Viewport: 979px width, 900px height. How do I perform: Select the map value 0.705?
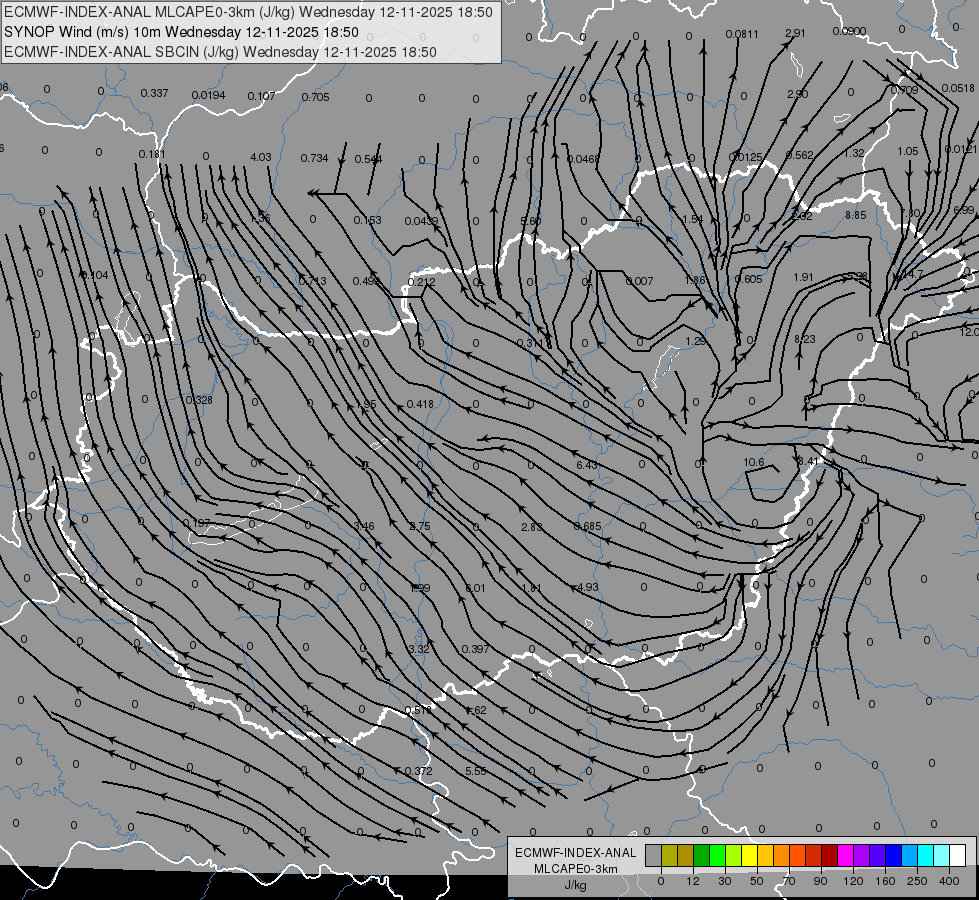(x=315, y=97)
